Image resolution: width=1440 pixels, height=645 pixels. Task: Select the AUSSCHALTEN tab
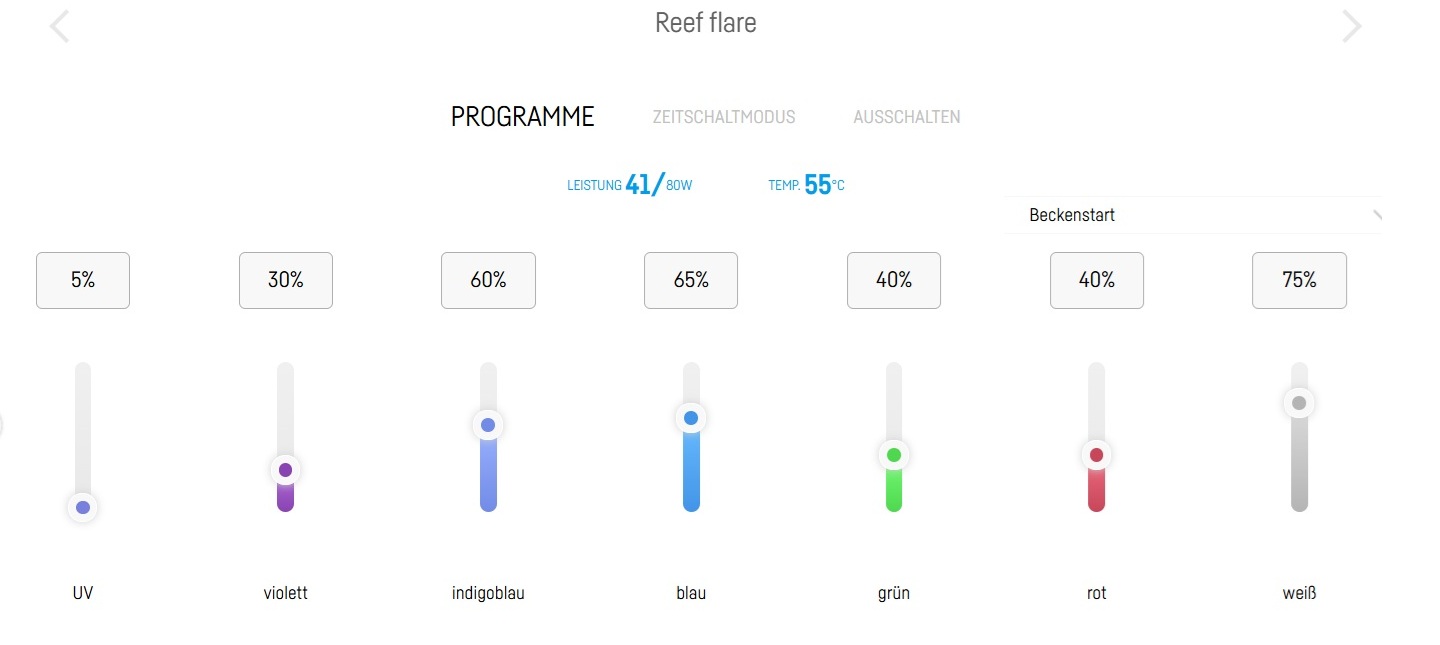click(x=906, y=117)
